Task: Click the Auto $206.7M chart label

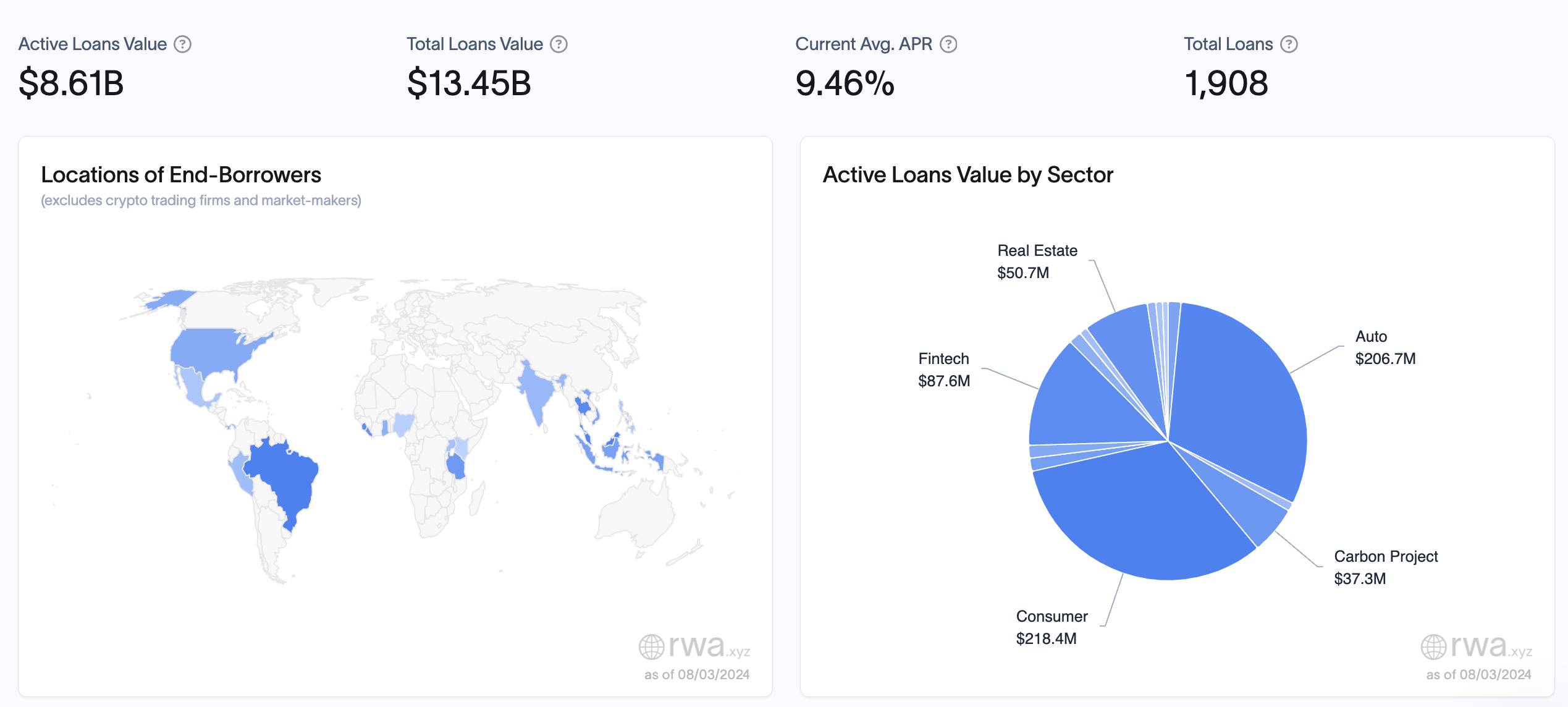Action: tap(1385, 347)
